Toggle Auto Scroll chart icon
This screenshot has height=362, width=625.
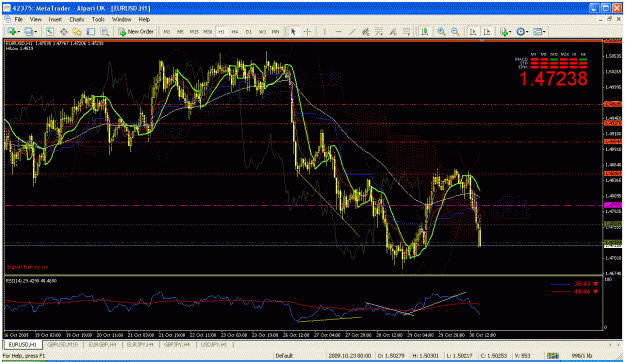click(473, 31)
